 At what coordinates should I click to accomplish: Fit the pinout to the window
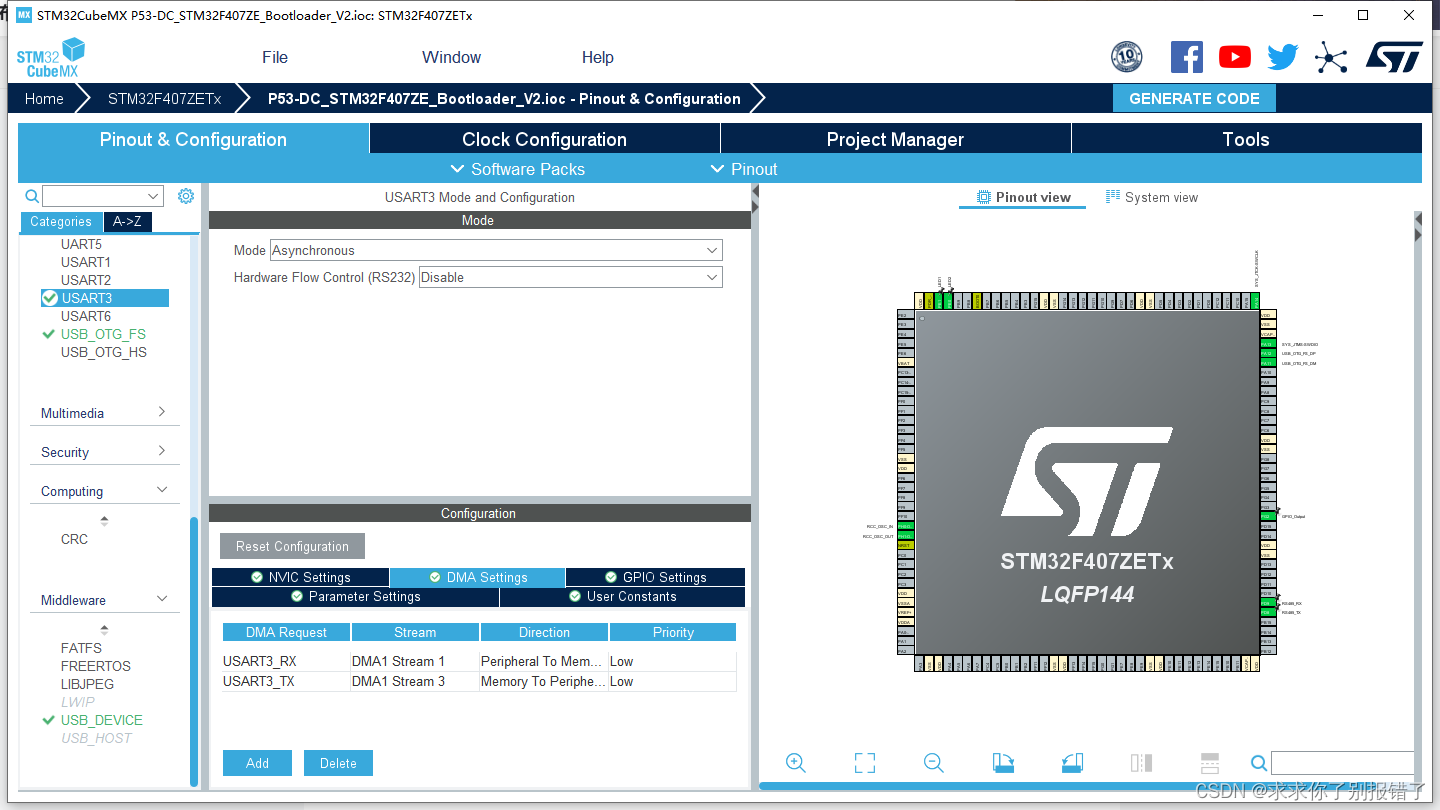pos(864,762)
